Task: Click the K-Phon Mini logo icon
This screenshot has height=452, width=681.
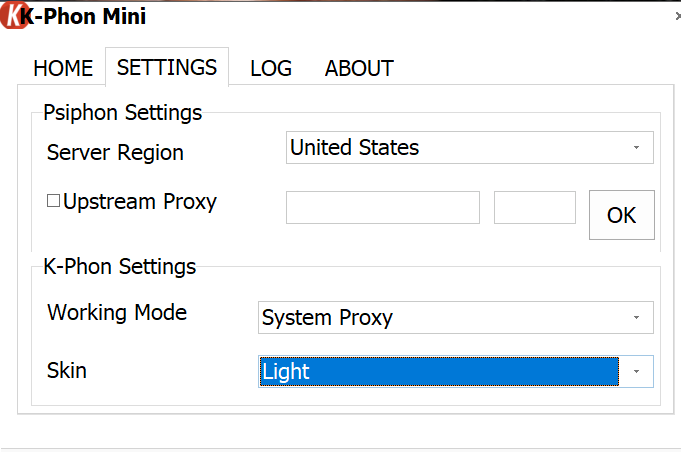Action: pos(11,17)
